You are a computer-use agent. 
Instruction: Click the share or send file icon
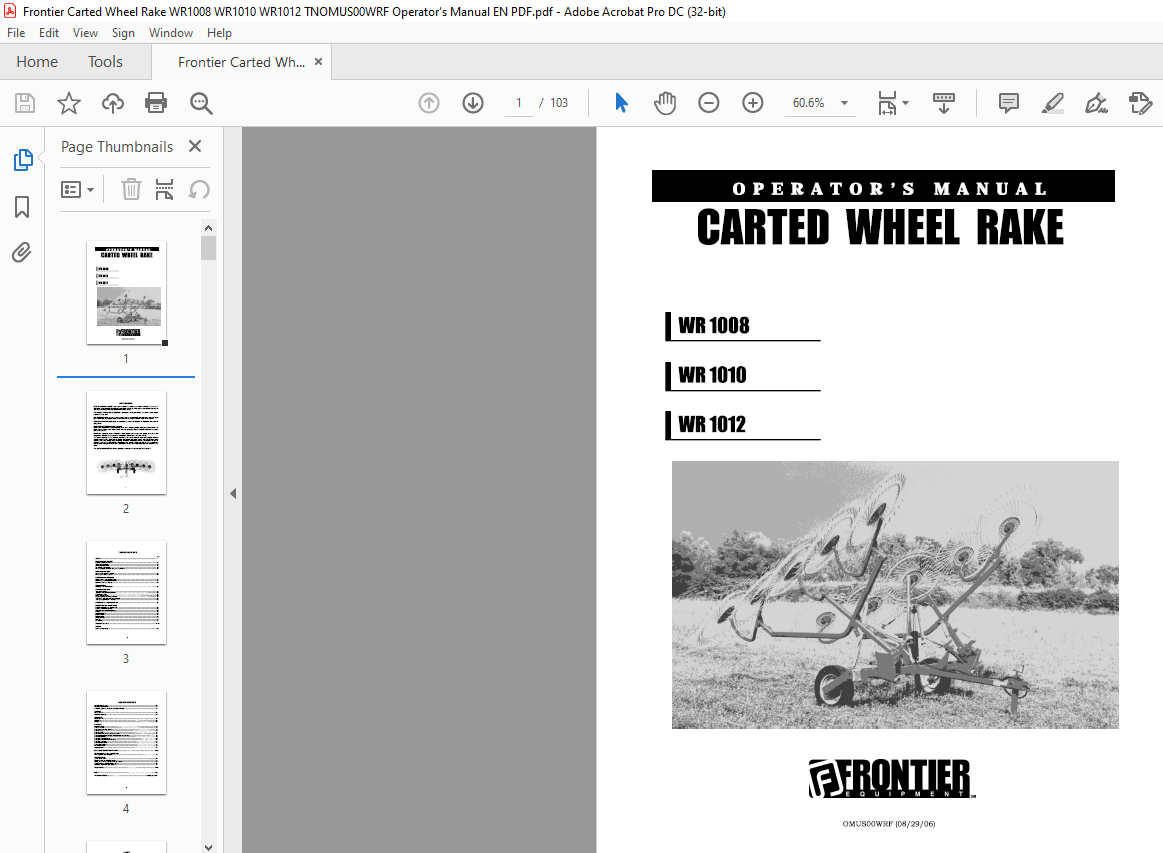pos(1140,103)
